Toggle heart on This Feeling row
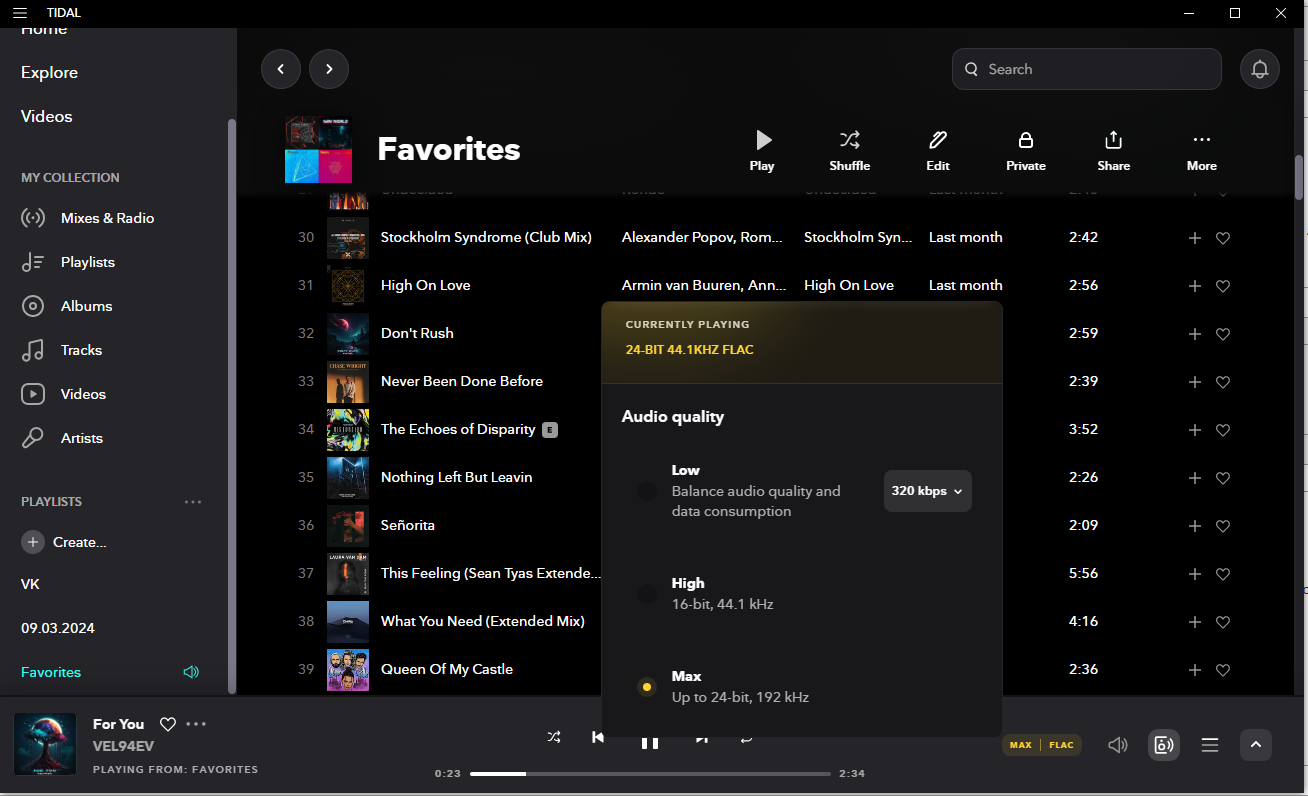Screen dimensions: 1308x796 (1222, 574)
